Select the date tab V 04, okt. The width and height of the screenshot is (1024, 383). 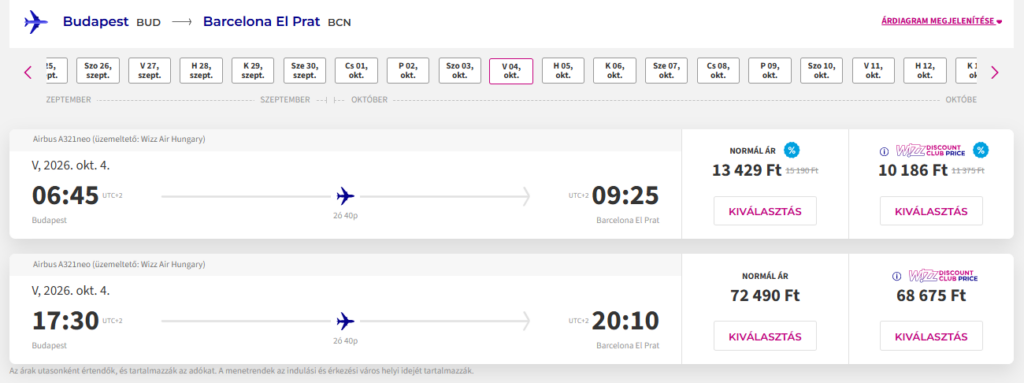[511, 71]
